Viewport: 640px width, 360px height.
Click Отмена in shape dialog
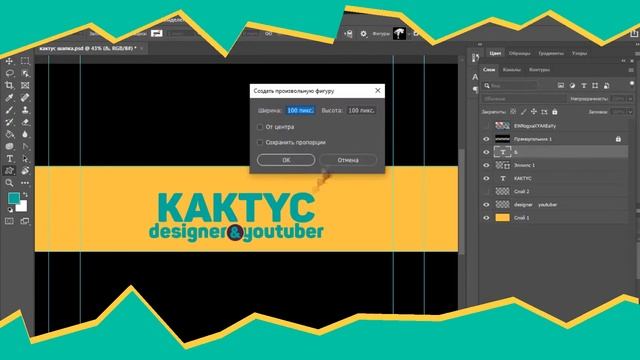coord(348,160)
